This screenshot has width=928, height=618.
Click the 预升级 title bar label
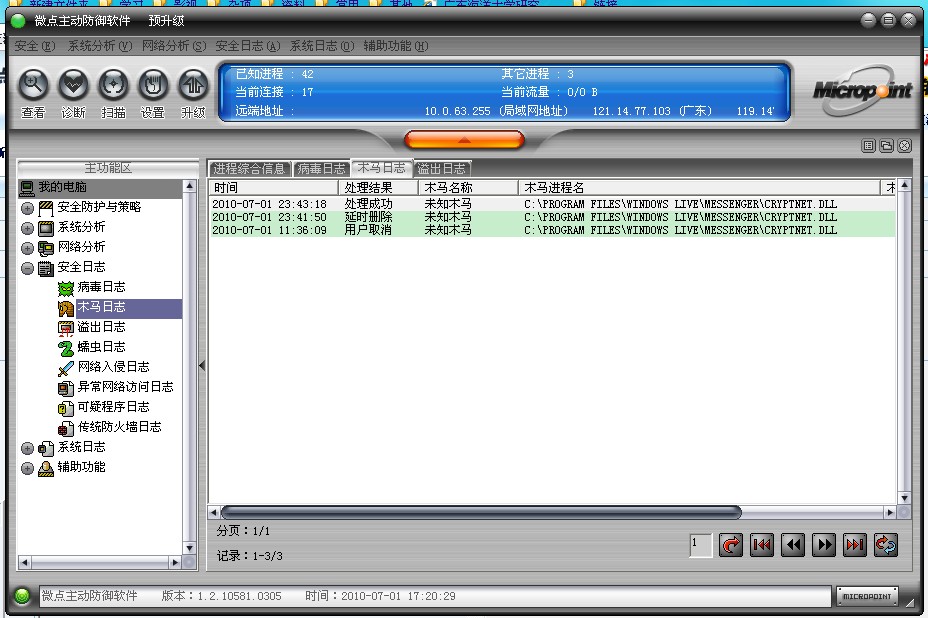coord(166,21)
